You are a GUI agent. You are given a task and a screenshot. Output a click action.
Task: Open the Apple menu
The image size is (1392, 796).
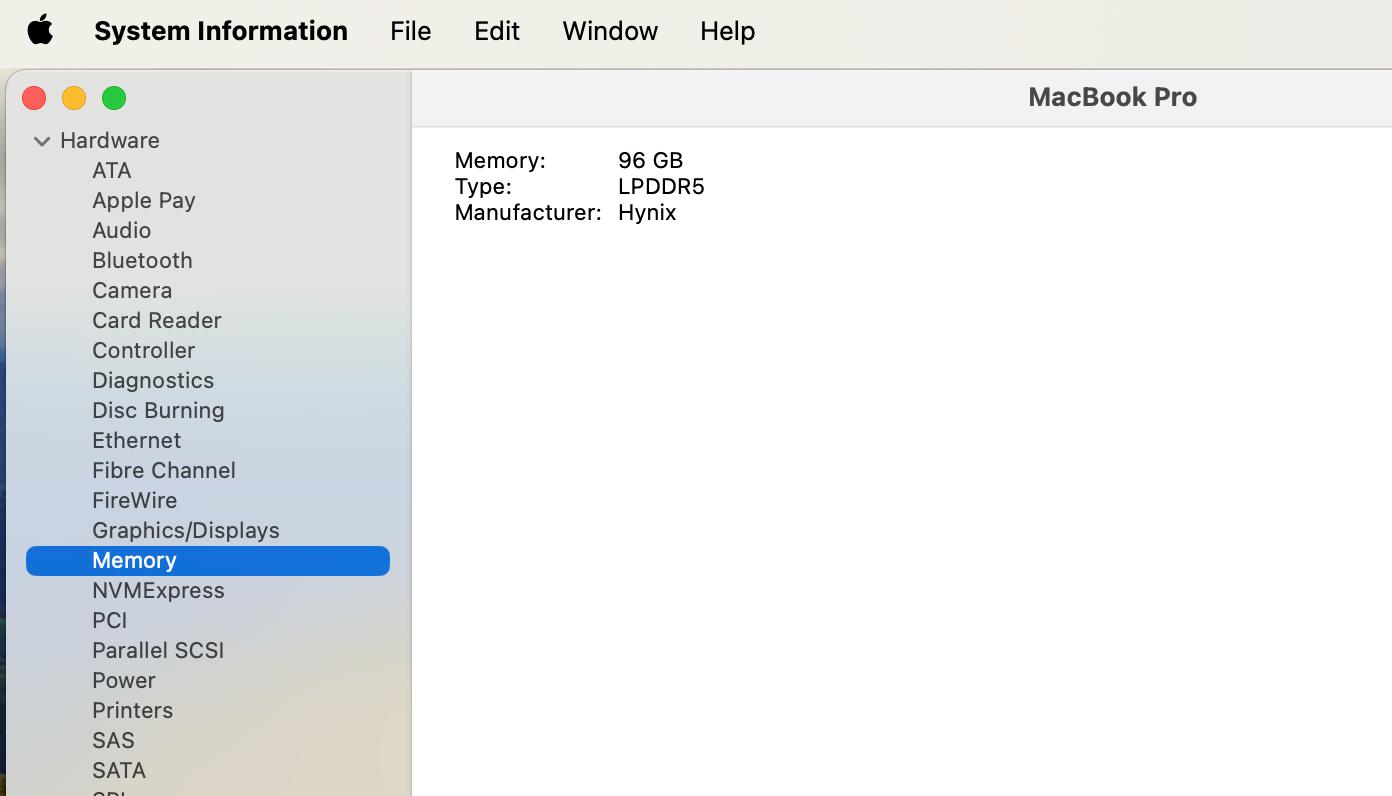coord(40,30)
